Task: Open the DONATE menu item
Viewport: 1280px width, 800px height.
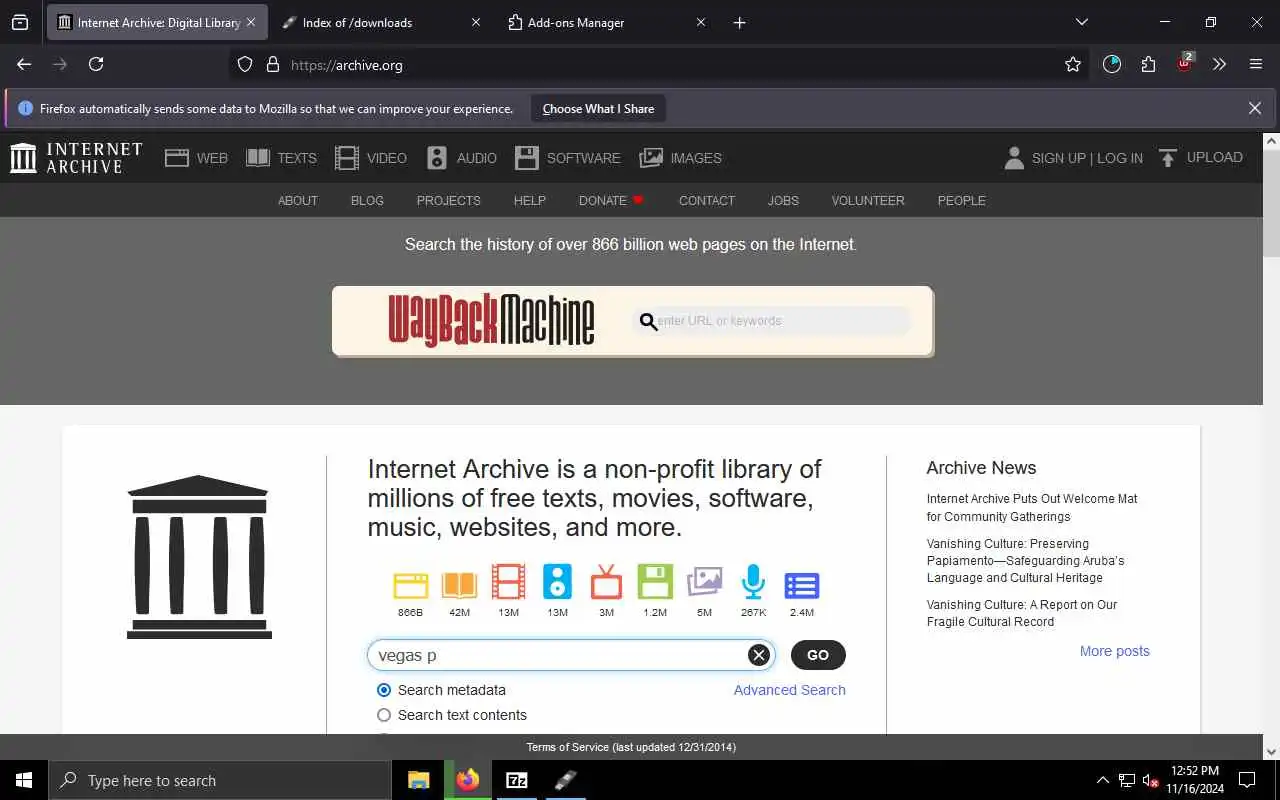Action: 611,200
